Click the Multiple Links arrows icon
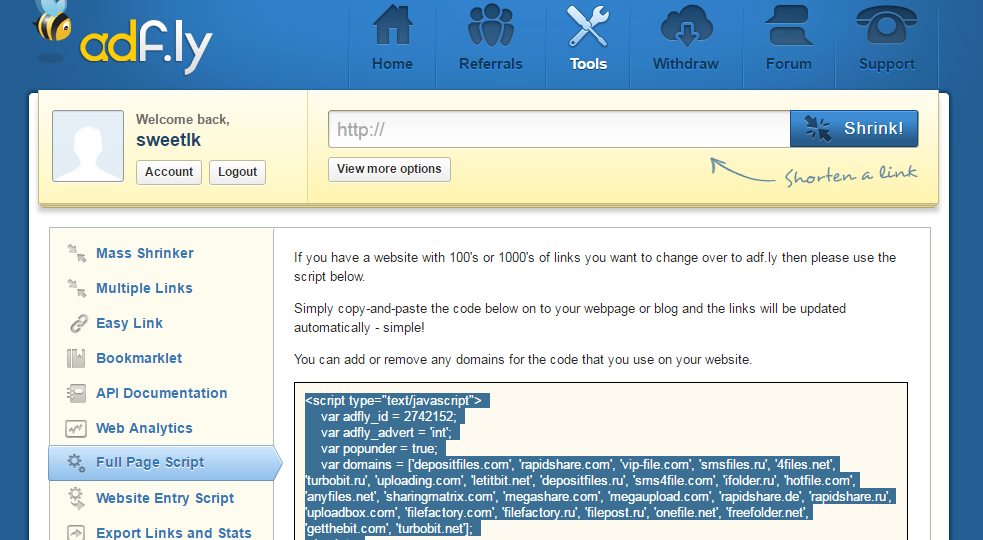 tap(76, 289)
